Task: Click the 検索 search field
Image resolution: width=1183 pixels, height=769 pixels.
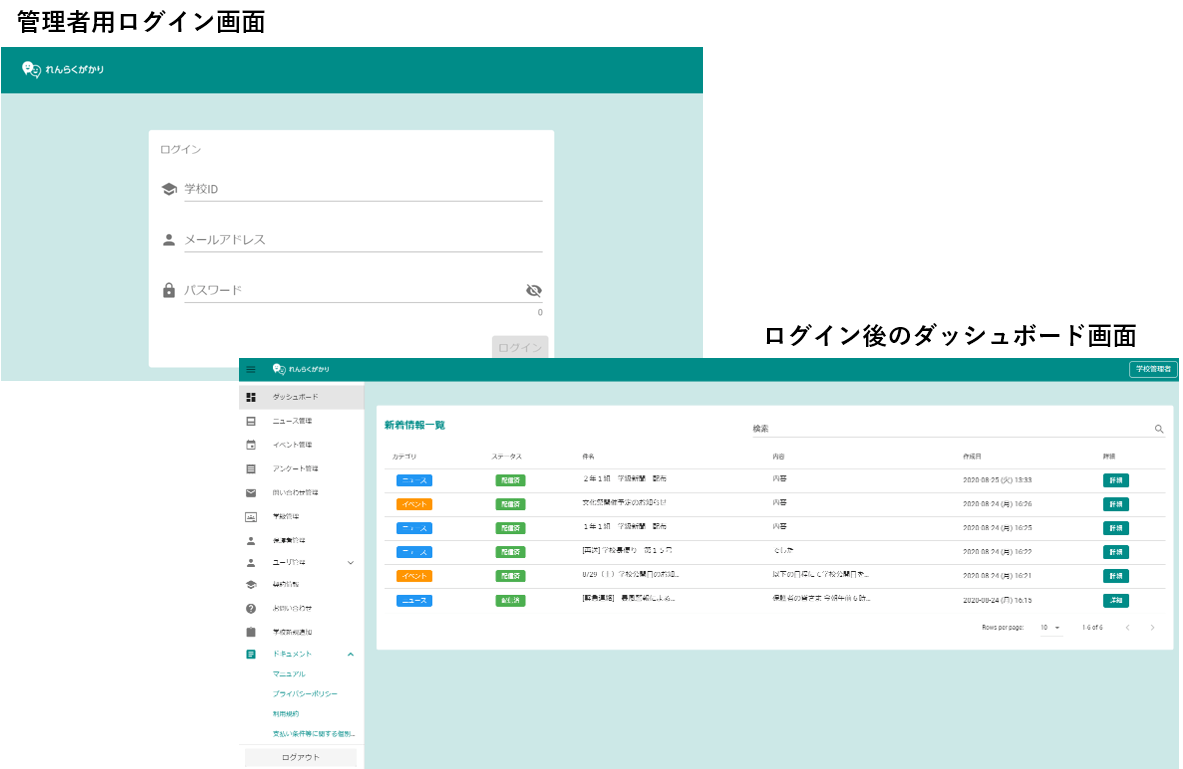Action: coord(950,429)
